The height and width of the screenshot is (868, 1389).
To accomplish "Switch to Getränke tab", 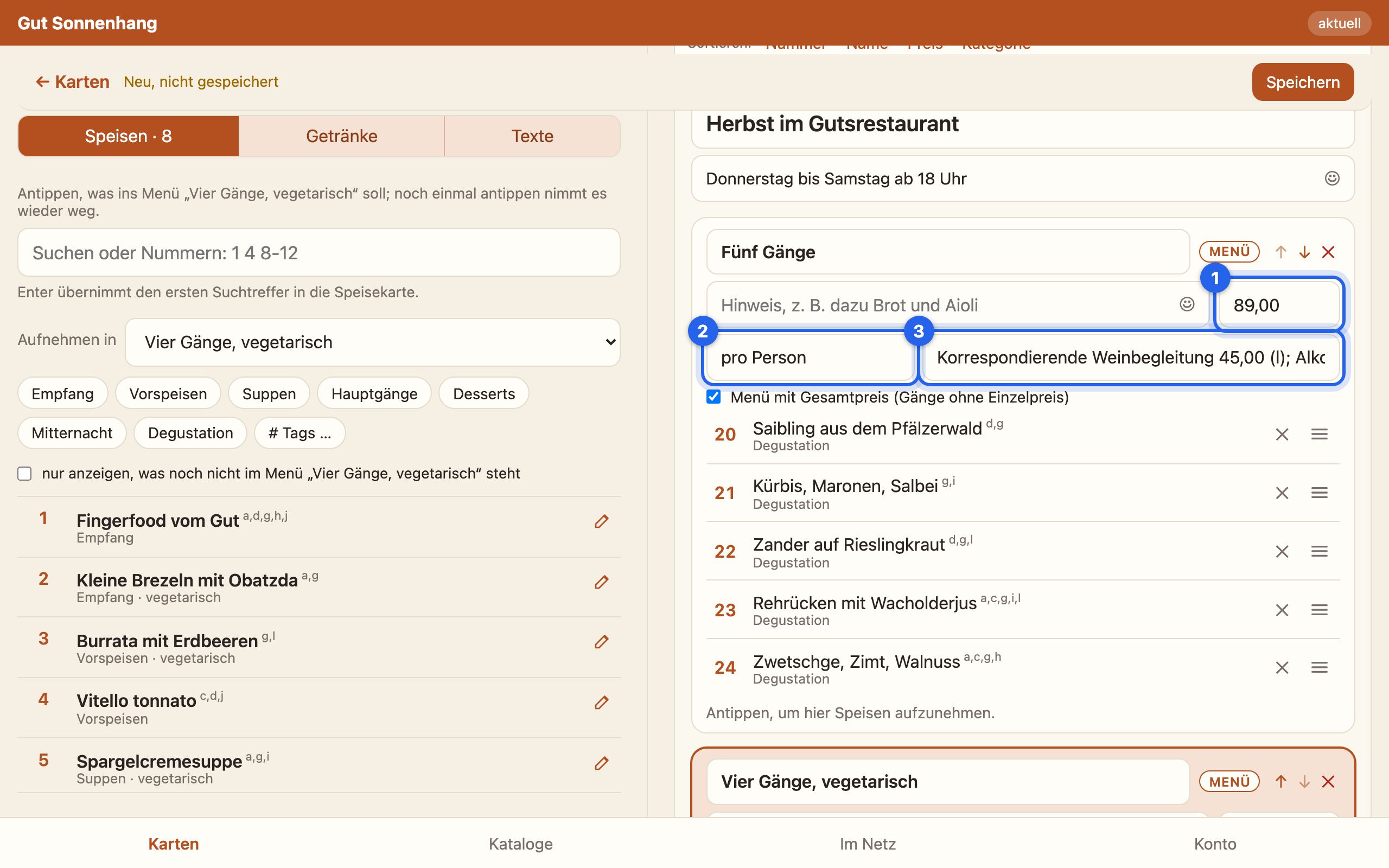I will click(341, 136).
